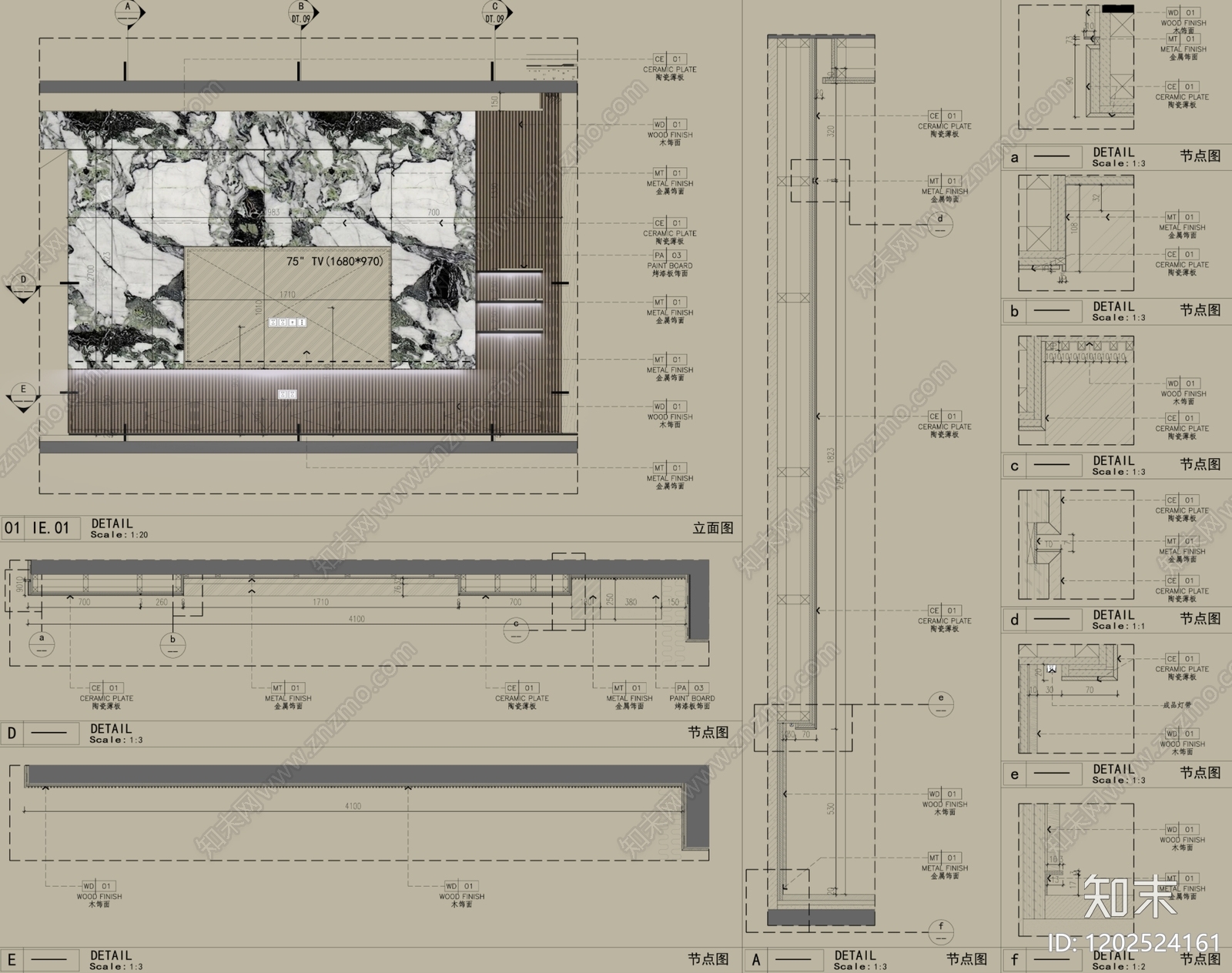This screenshot has height=973, width=1232.
Task: Click the socket symbols inside the TV outline
Action: pos(287,323)
